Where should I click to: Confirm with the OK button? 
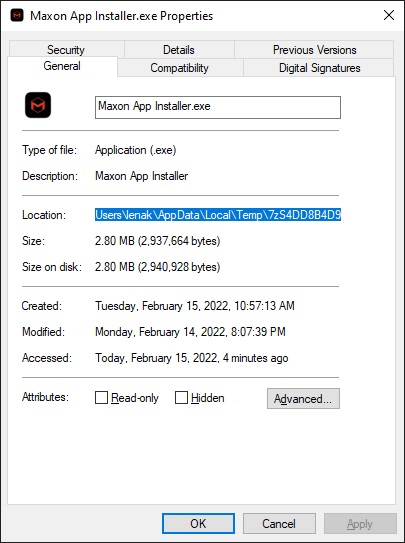[198, 523]
